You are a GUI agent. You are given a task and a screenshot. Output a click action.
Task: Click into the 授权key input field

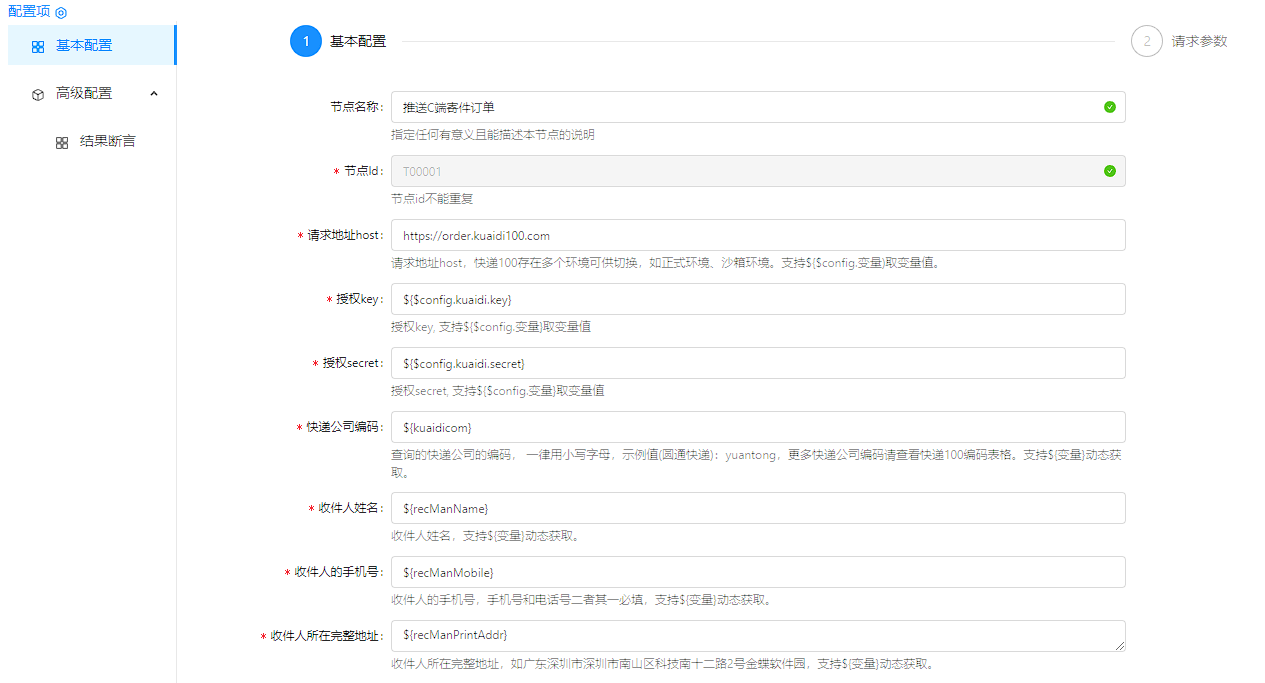pos(757,299)
